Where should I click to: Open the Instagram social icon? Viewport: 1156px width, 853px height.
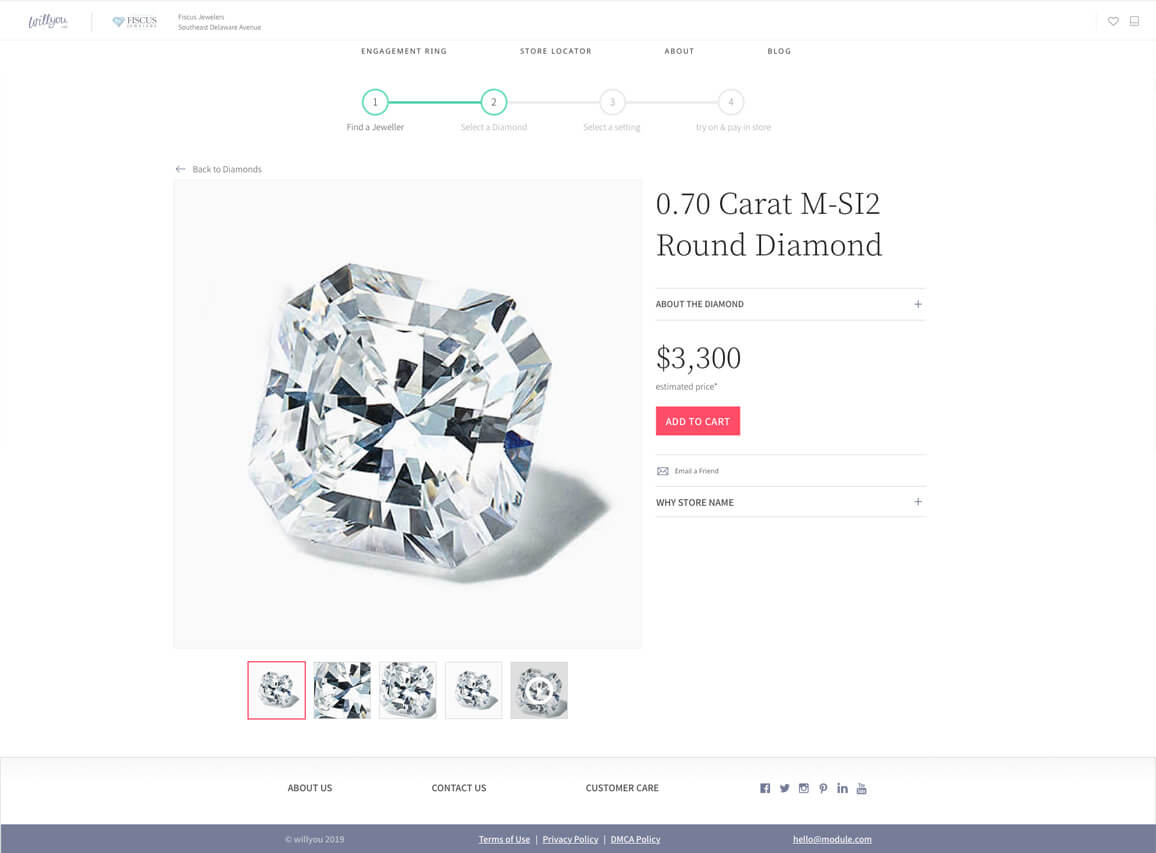804,788
